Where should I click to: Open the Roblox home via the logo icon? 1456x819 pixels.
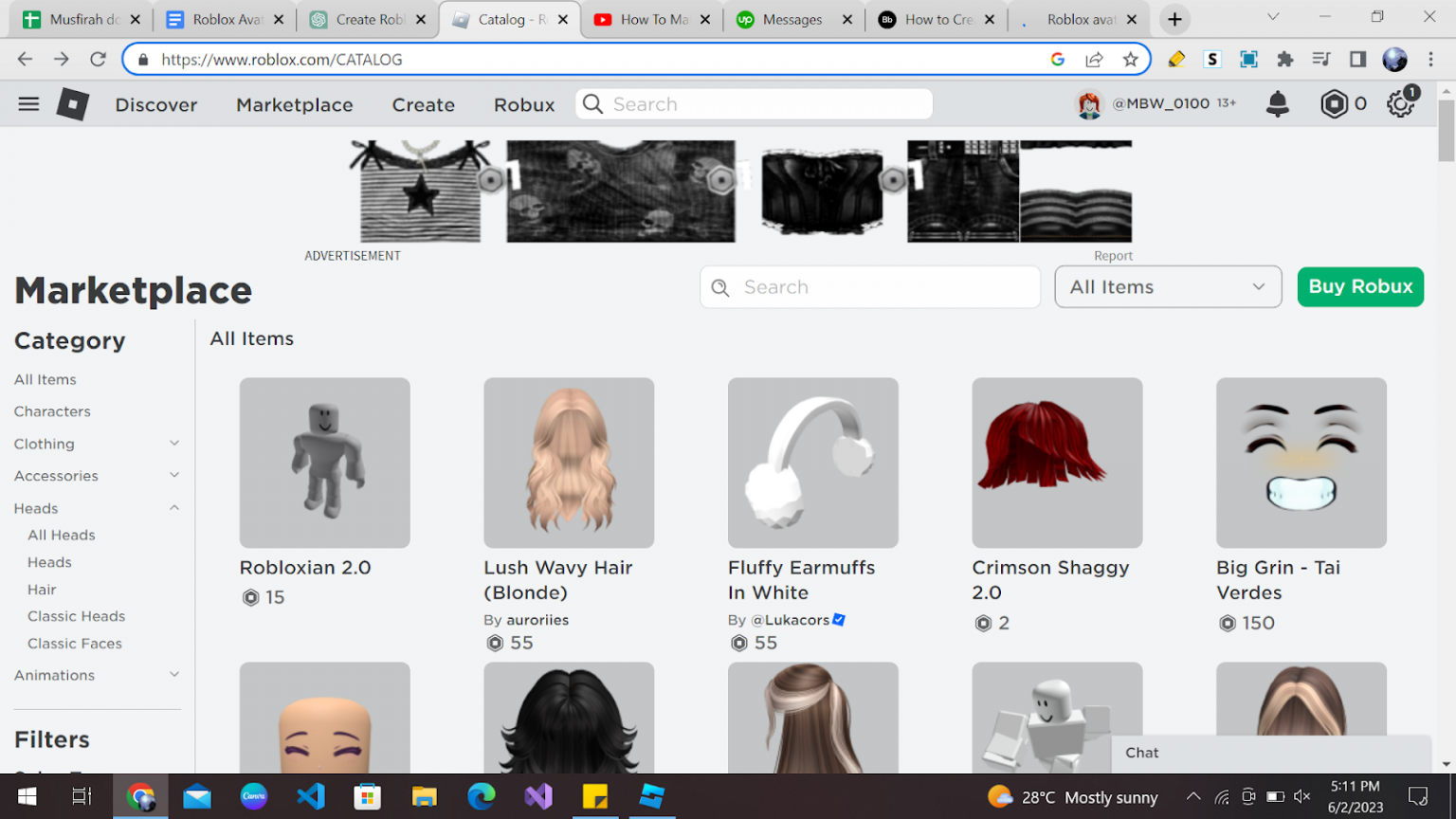click(72, 103)
